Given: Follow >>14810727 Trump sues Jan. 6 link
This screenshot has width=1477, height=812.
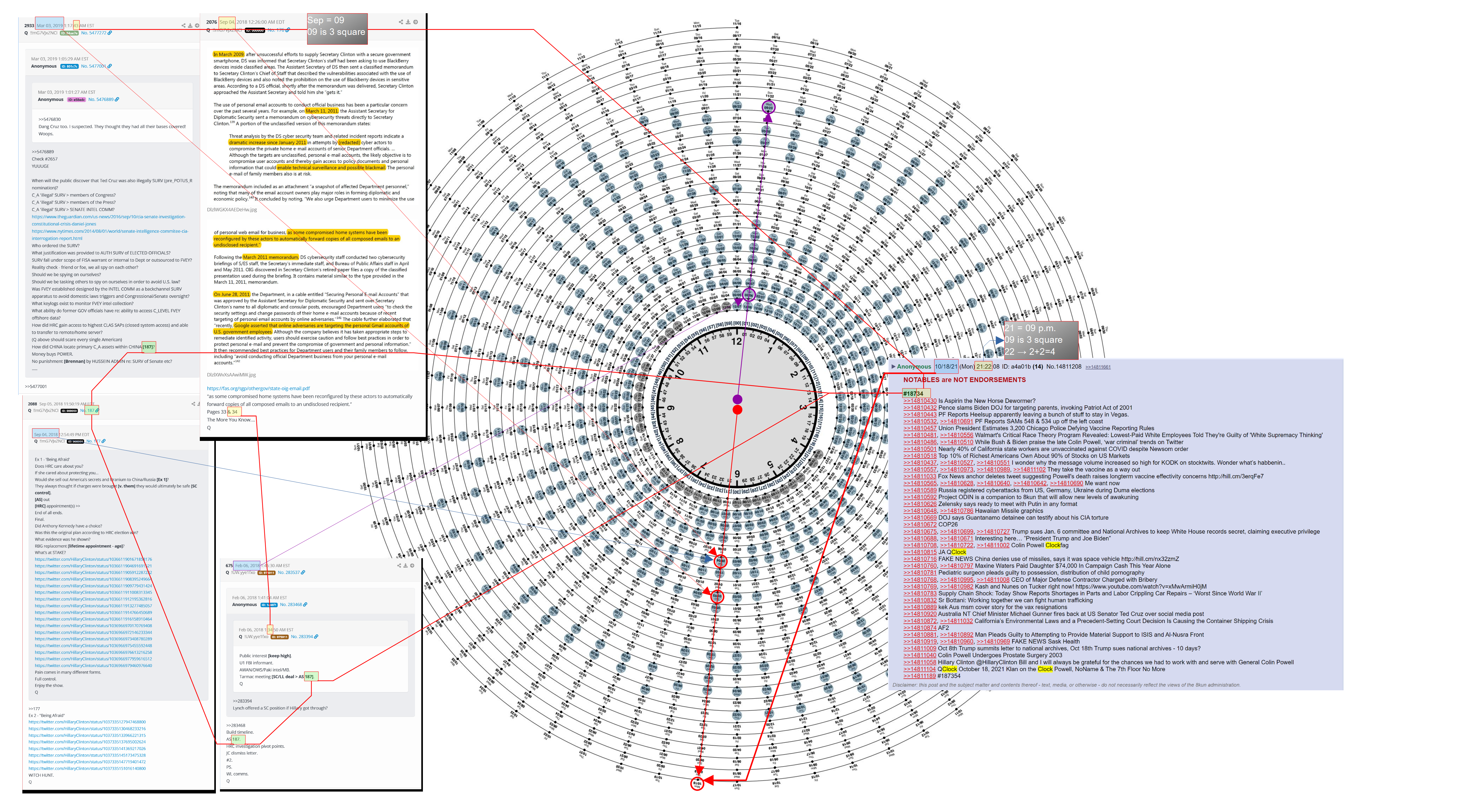Looking at the screenshot, I should click(993, 531).
